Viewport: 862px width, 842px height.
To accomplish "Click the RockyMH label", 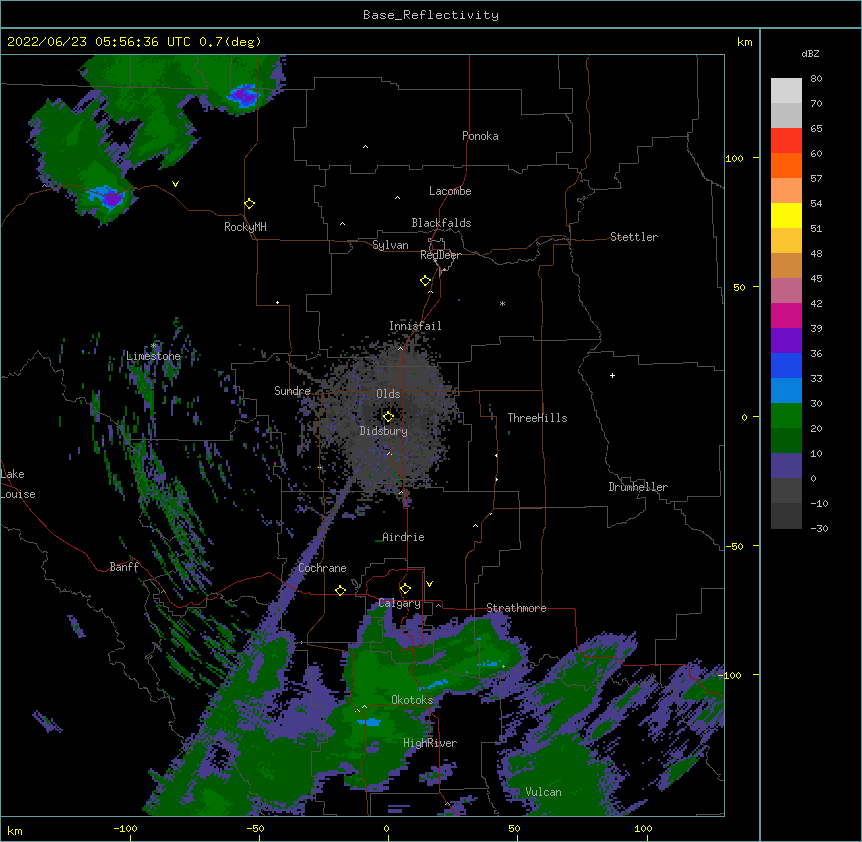I will point(245,227).
